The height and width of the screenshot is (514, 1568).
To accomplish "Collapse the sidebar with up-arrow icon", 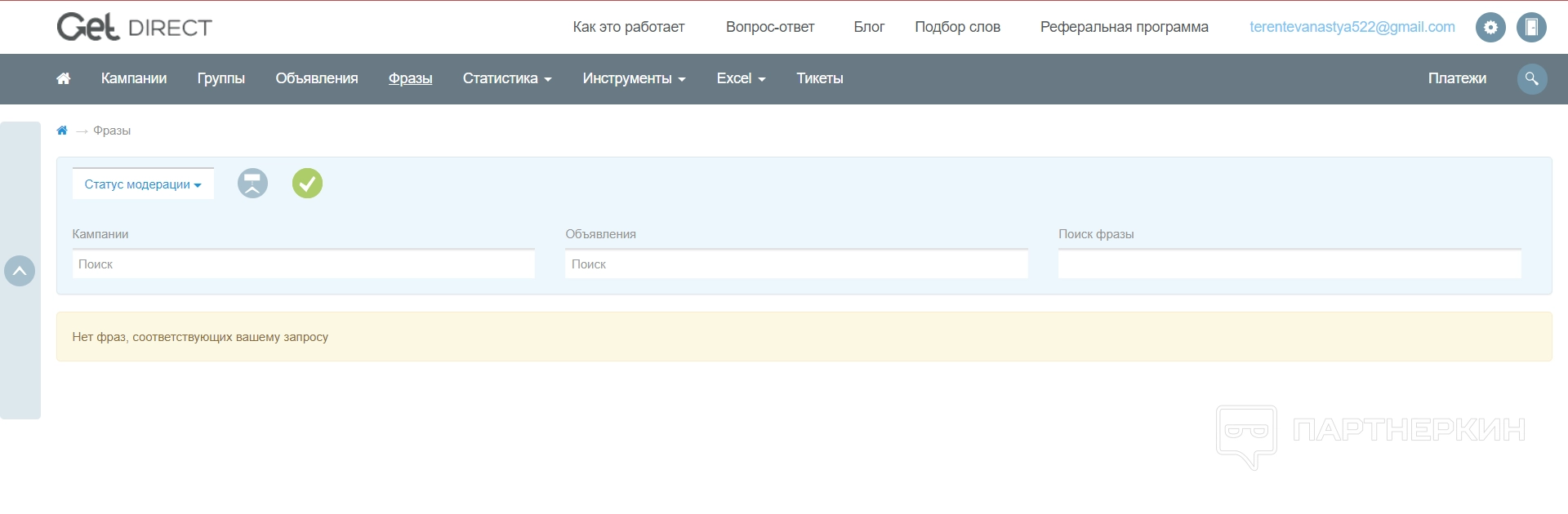I will coord(20,271).
